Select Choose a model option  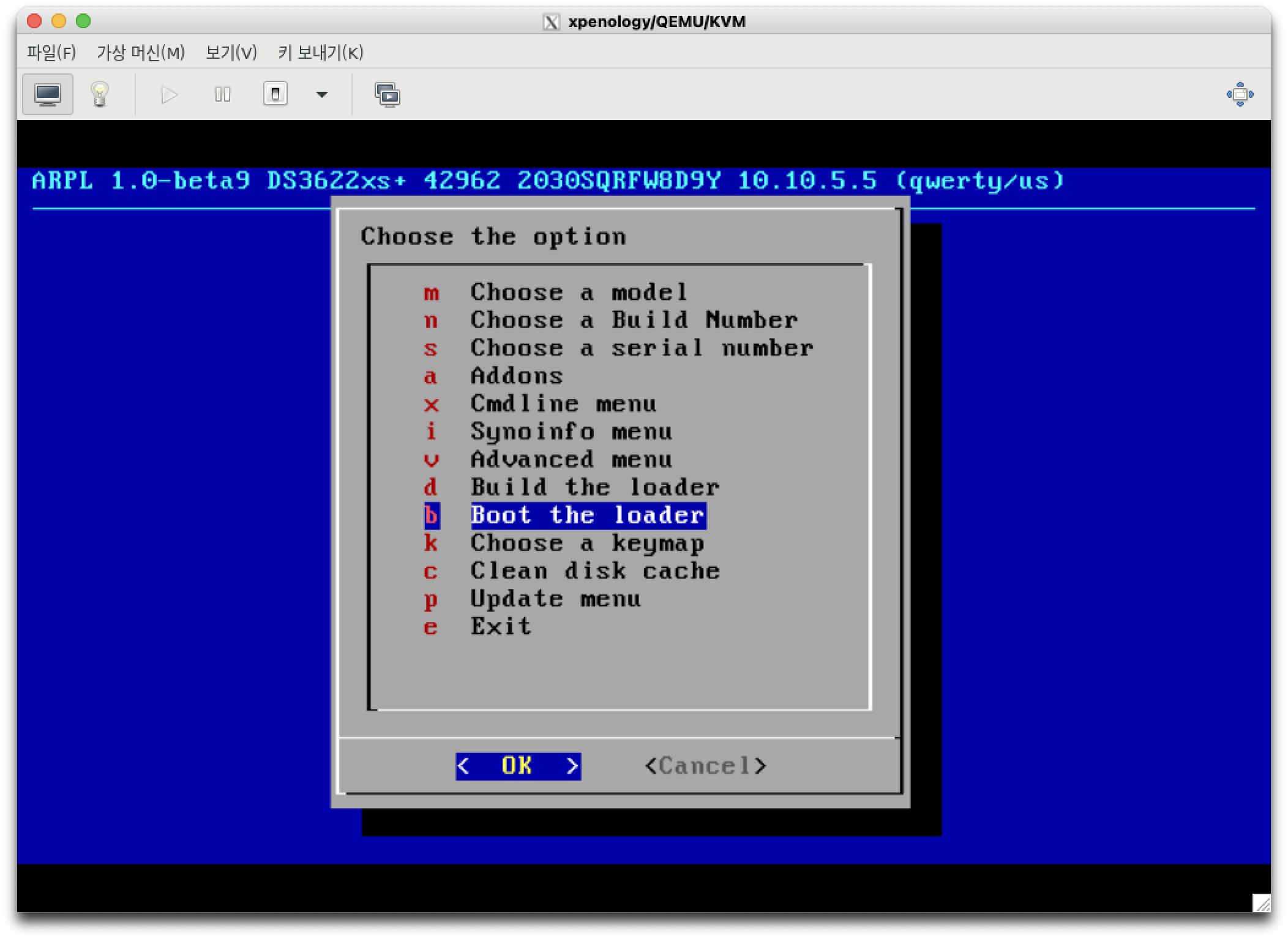(x=577, y=292)
